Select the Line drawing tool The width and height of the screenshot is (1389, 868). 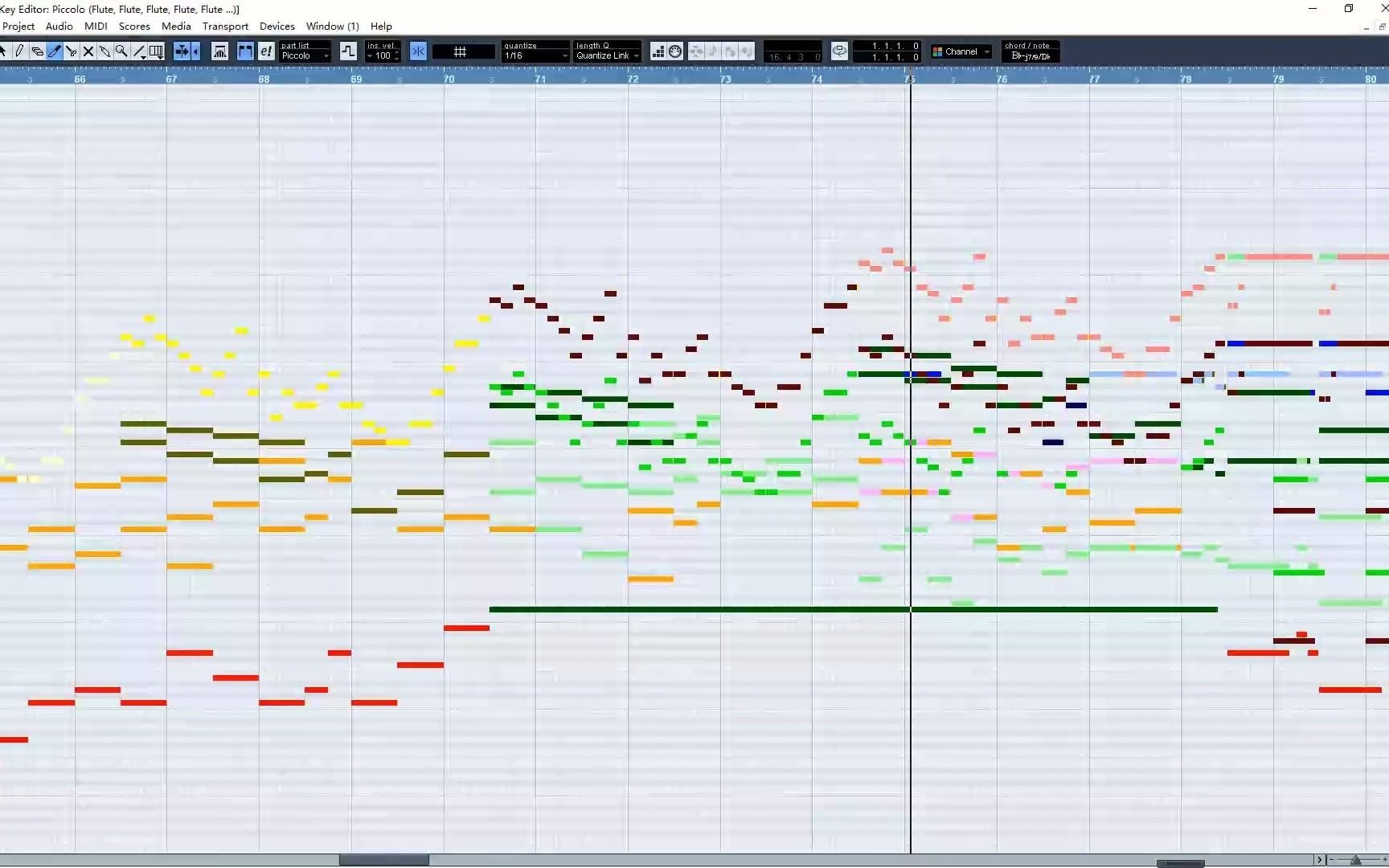click(x=139, y=51)
